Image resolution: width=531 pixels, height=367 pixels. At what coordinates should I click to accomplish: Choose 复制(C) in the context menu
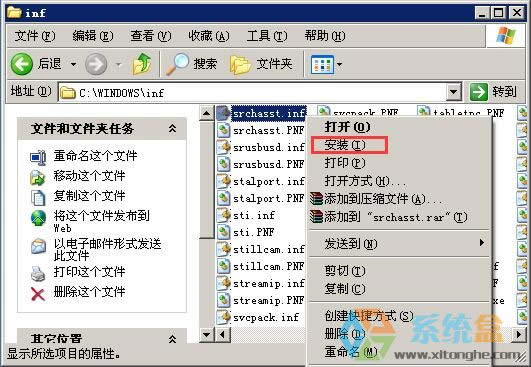pyautogui.click(x=345, y=289)
